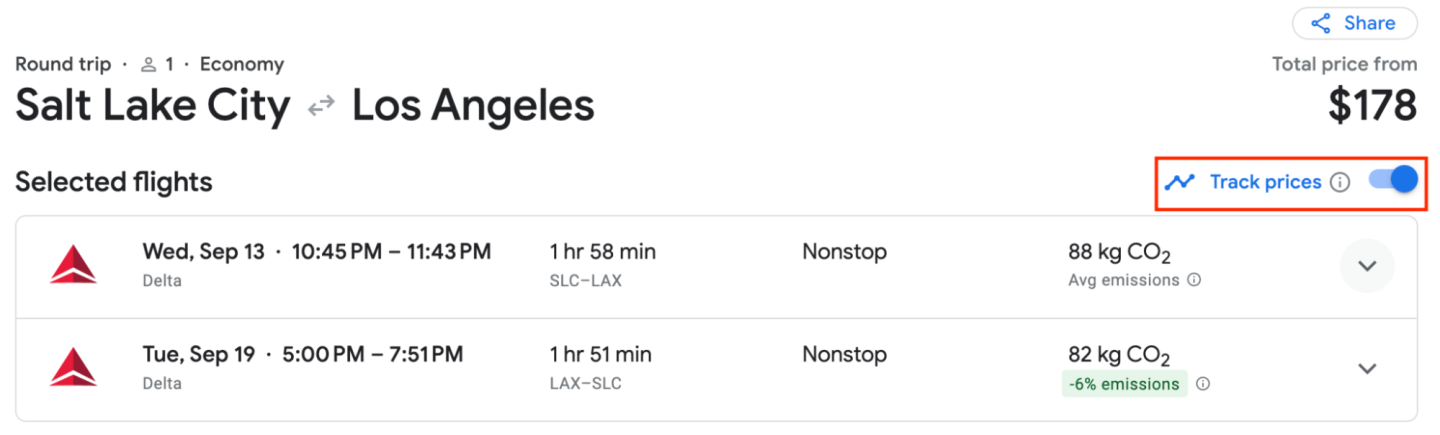Click the Delta logo on the Sep 19 flight
Viewport: 1440px width, 435px height.
click(x=74, y=368)
